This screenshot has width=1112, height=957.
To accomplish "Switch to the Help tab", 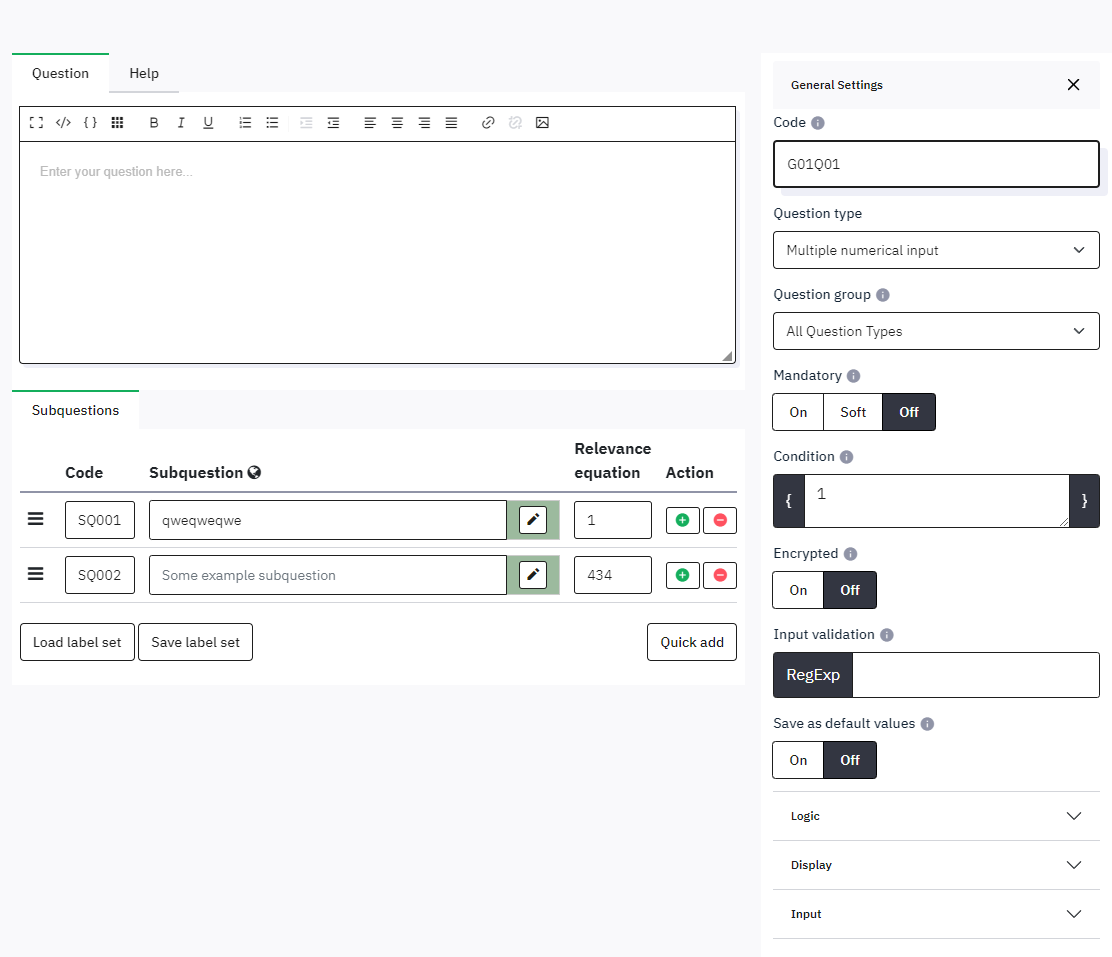I will (144, 73).
